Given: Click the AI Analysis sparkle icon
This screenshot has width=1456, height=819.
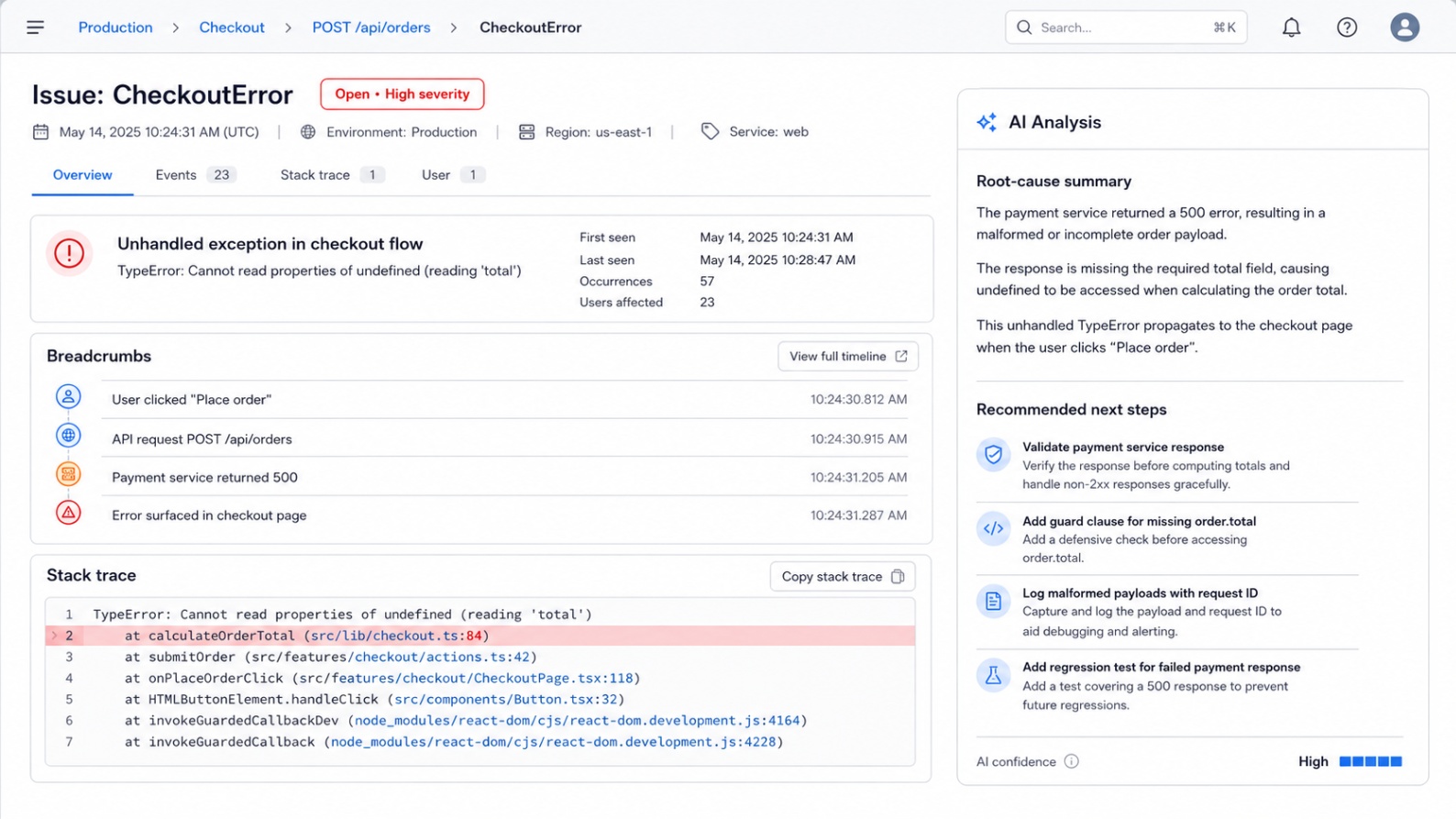Looking at the screenshot, I should [x=987, y=122].
